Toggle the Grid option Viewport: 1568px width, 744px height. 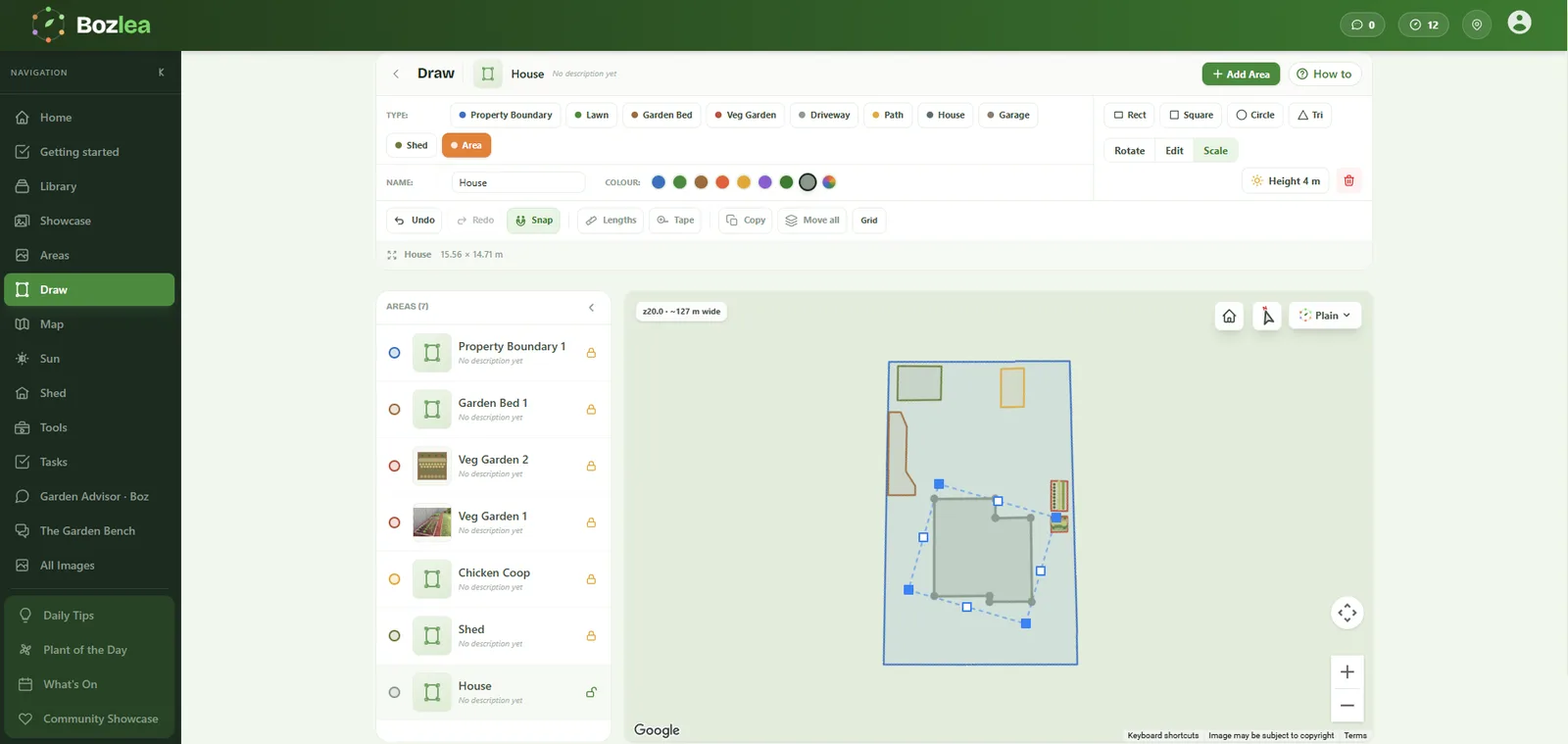(x=869, y=221)
